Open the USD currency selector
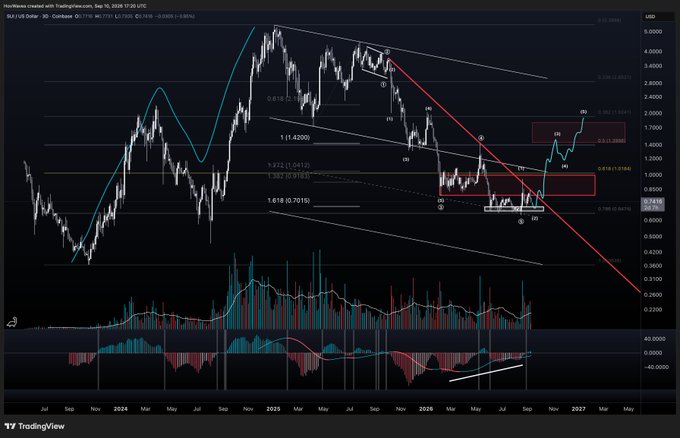 coord(650,16)
